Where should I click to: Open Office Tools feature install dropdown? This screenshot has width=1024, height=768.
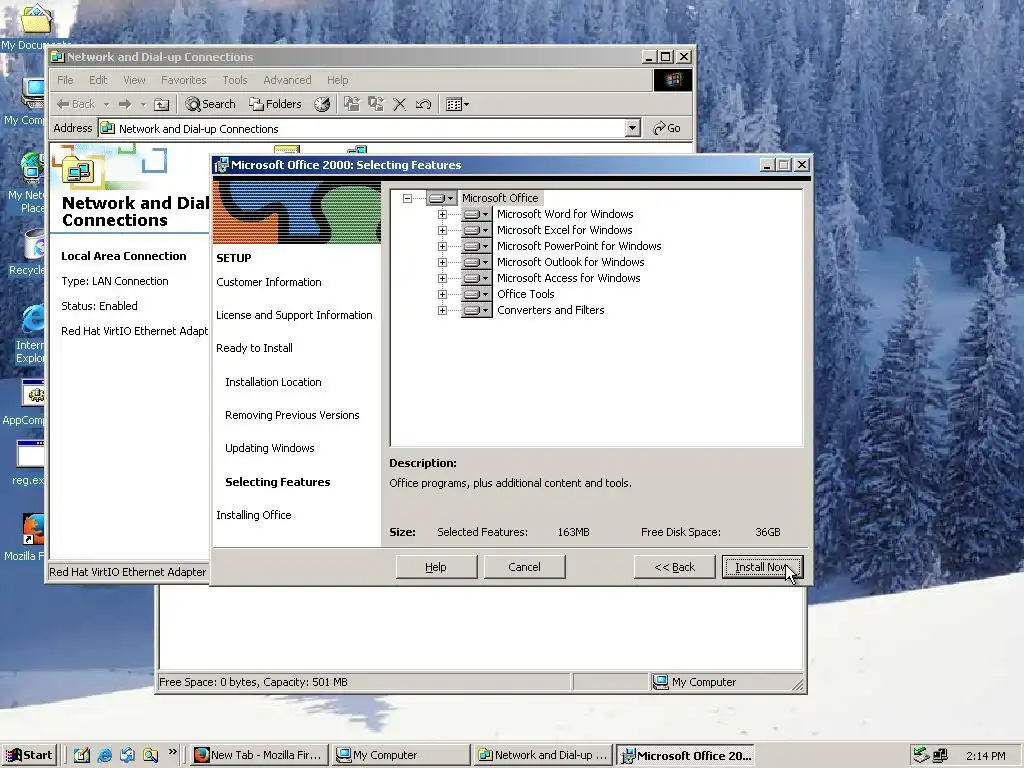pyautogui.click(x=477, y=294)
